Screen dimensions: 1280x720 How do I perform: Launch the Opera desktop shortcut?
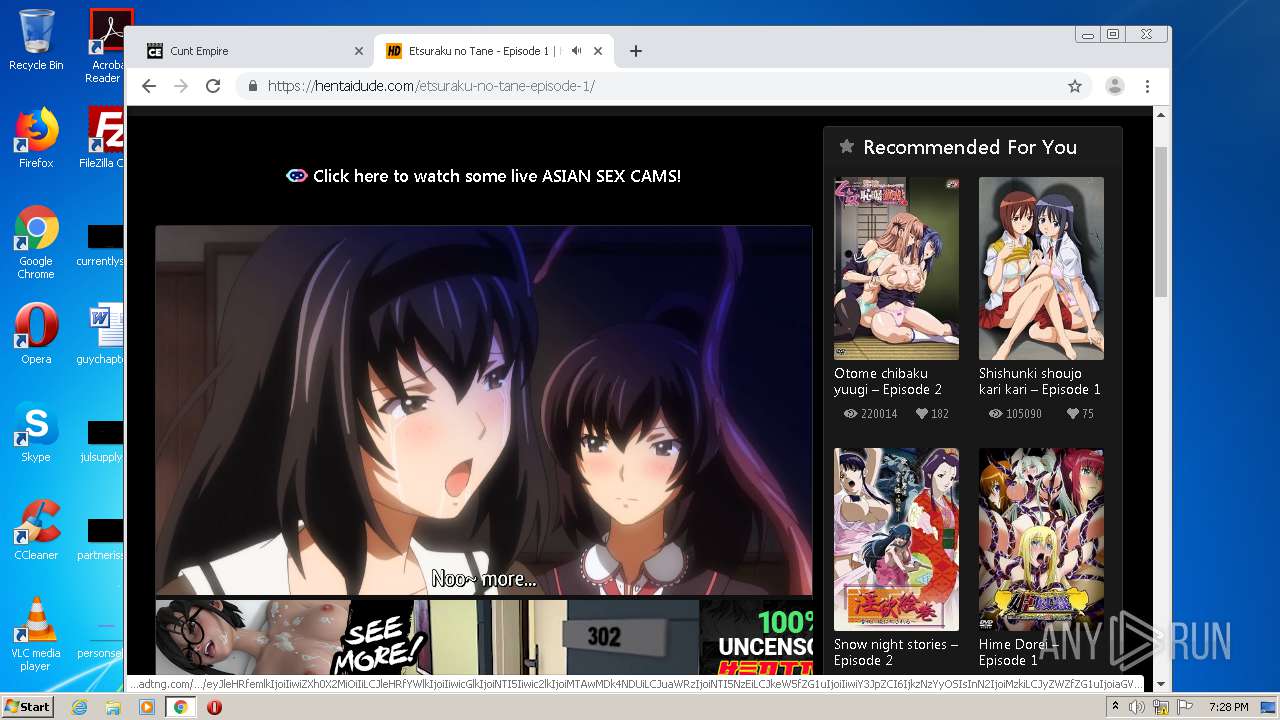(x=36, y=334)
